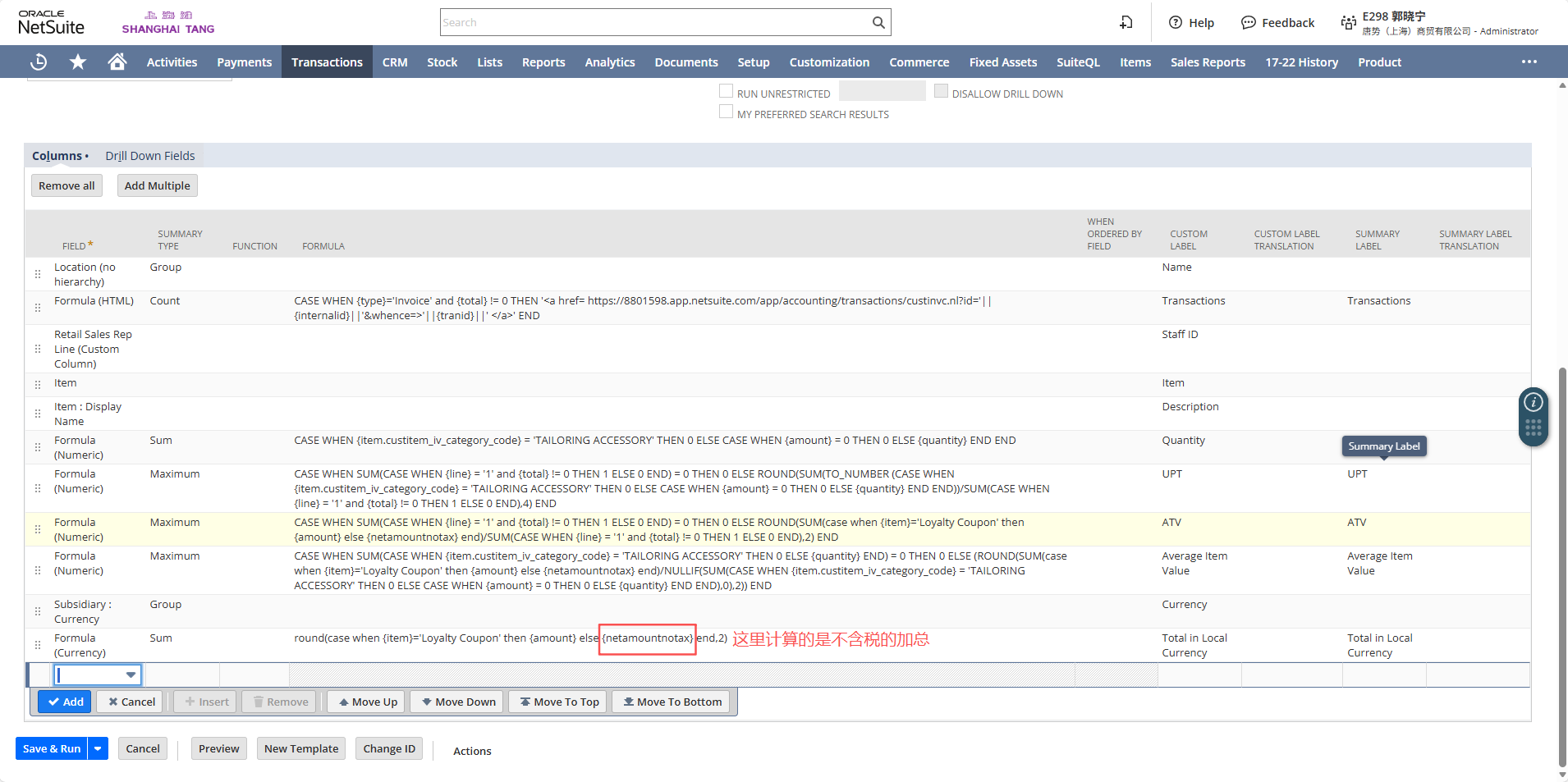Click the Remove all button
Image resolution: width=1568 pixels, height=782 pixels.
pyautogui.click(x=66, y=185)
